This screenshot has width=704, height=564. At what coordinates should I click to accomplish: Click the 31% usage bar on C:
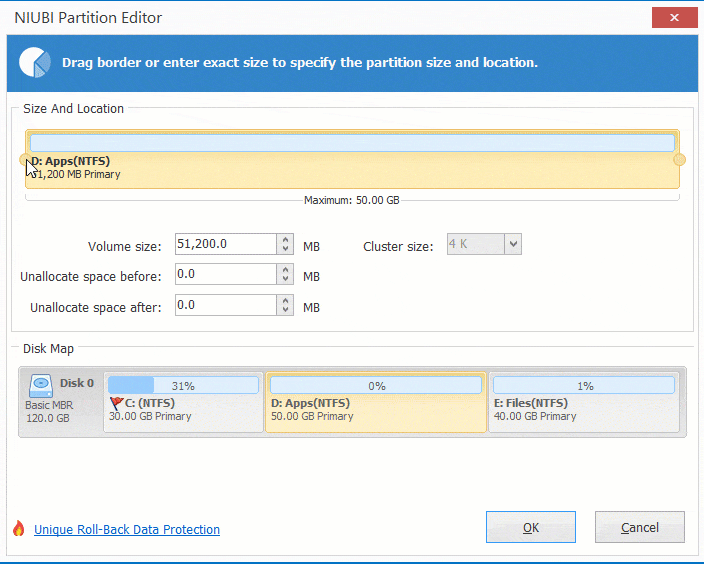(183, 385)
